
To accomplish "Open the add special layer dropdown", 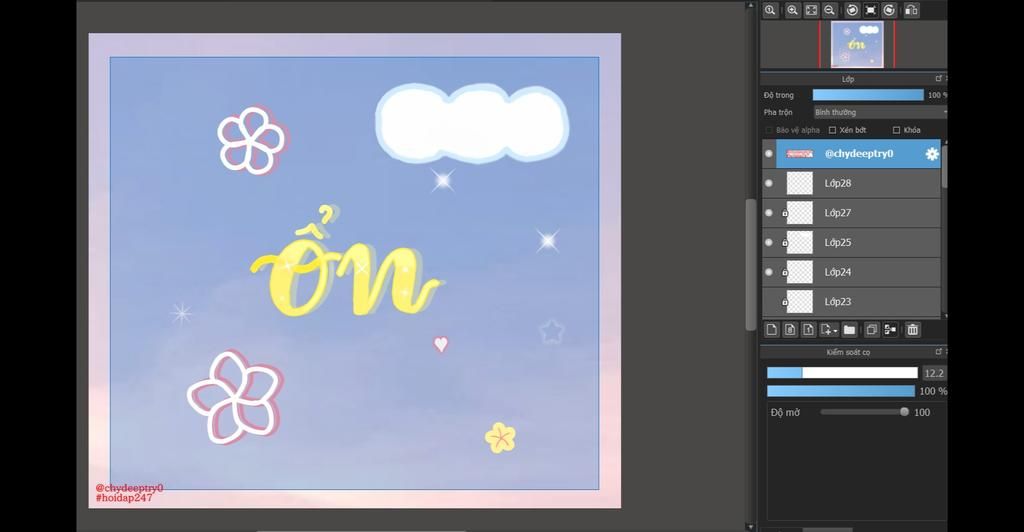I will click(829, 330).
